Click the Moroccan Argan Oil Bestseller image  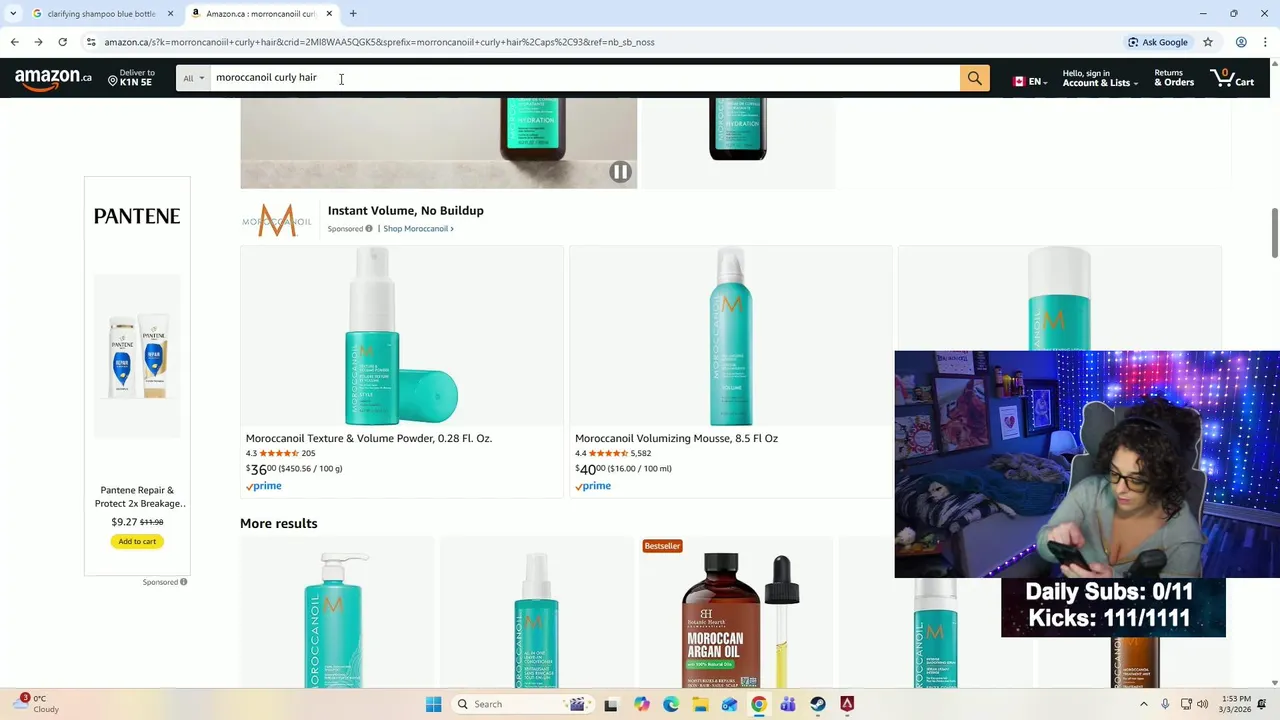738,620
